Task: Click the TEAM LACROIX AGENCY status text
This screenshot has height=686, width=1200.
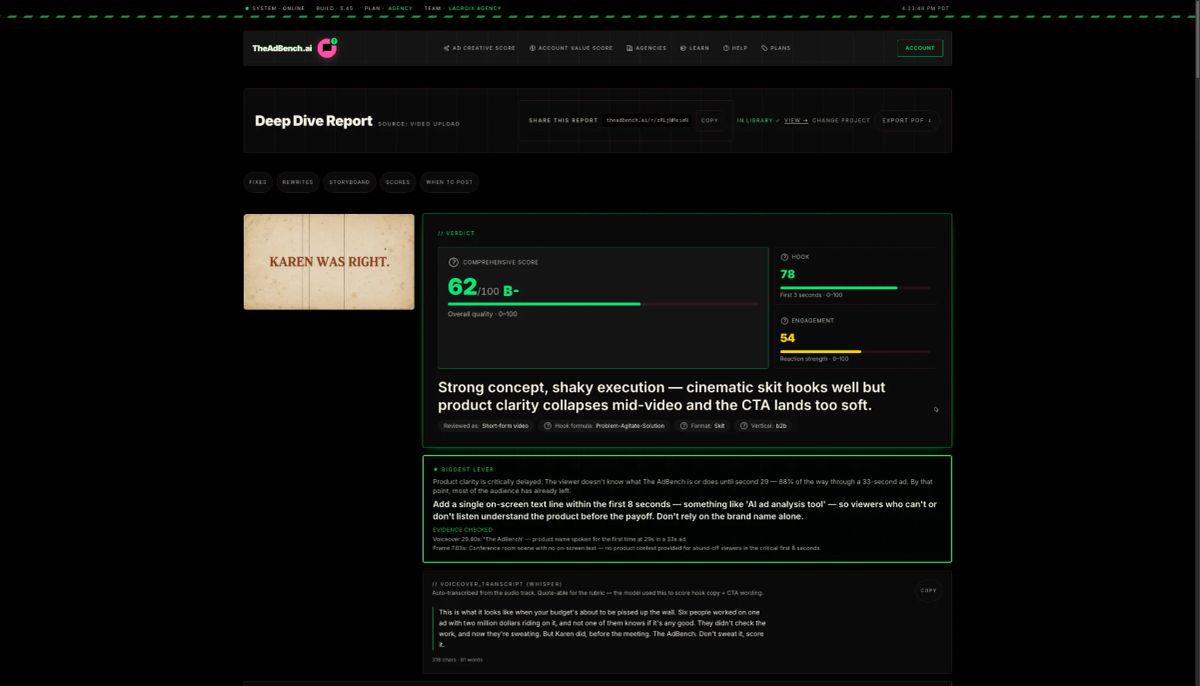Action: [x=462, y=8]
